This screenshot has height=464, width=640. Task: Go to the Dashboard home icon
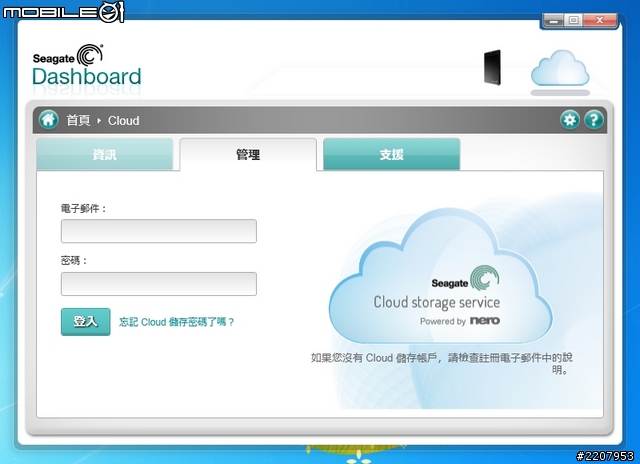coord(49,120)
